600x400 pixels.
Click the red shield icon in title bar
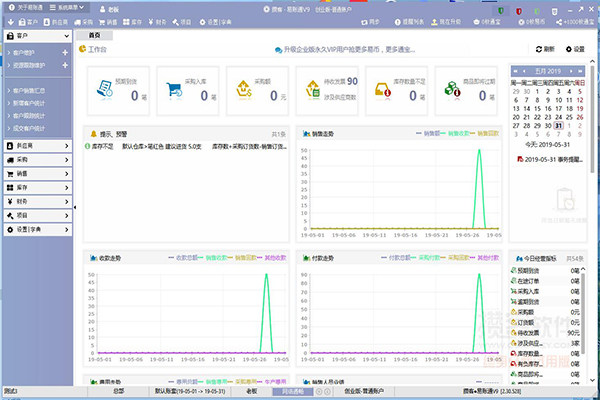pos(519,11)
